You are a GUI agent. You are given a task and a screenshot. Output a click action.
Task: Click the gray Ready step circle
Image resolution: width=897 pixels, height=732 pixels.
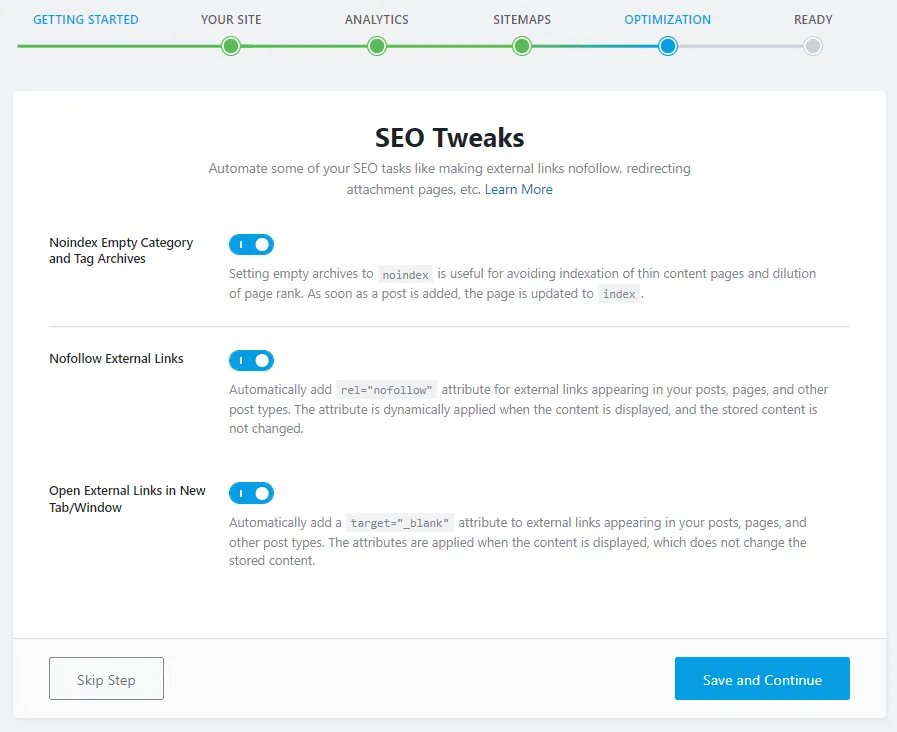coord(813,46)
